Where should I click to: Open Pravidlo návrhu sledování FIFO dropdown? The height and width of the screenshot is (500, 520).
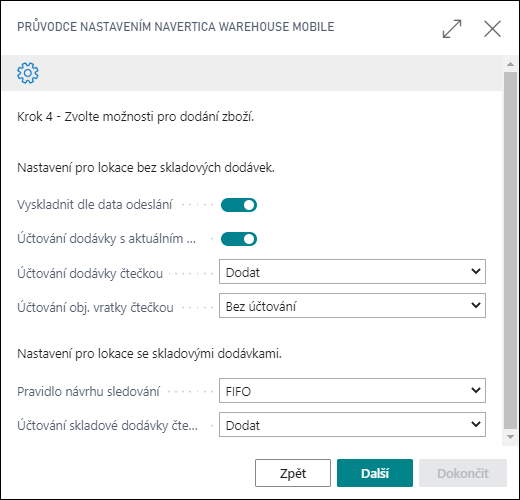click(352, 391)
